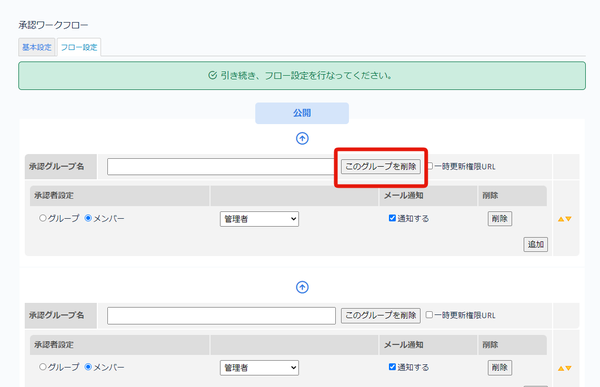The height and width of the screenshot is (387, 600).
Task: Move second approval group up with orange triangle
Action: coord(561,368)
